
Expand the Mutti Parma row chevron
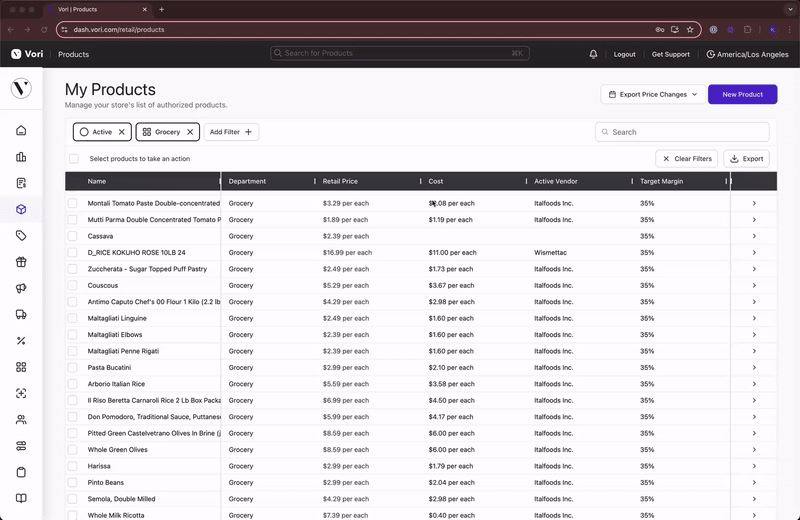754,220
